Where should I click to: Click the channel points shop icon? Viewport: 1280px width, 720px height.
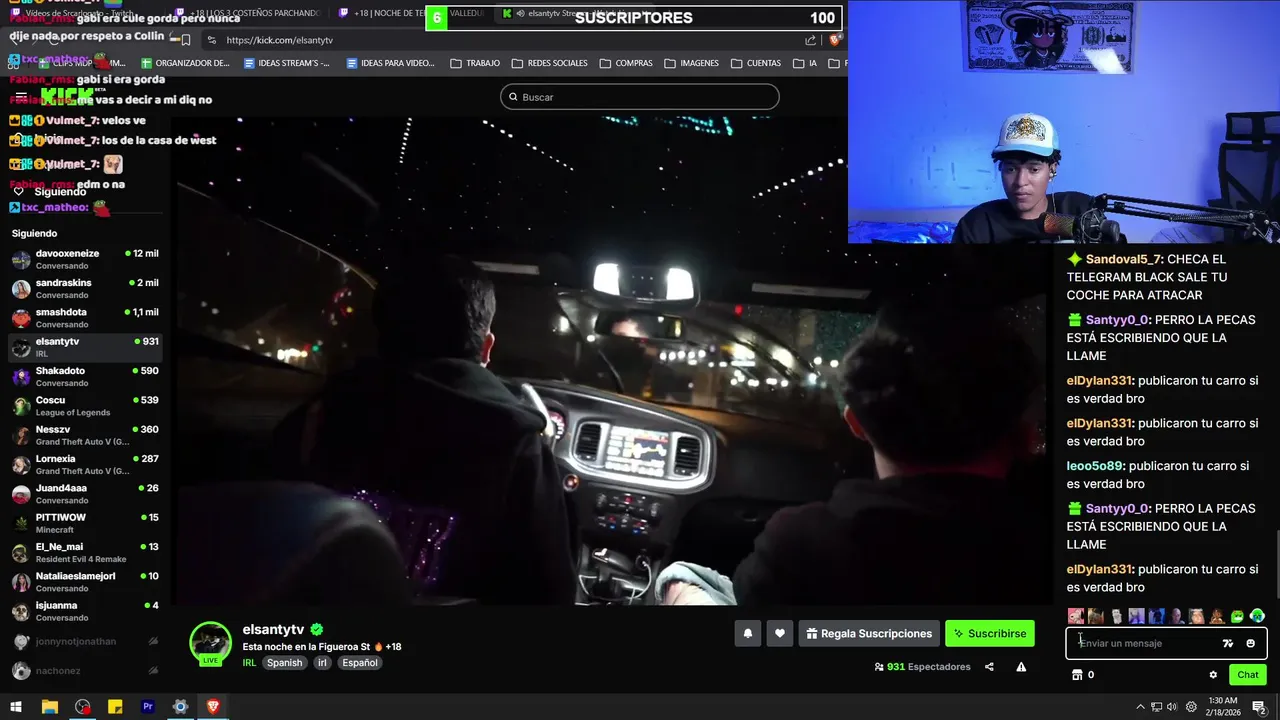pyautogui.click(x=1077, y=675)
